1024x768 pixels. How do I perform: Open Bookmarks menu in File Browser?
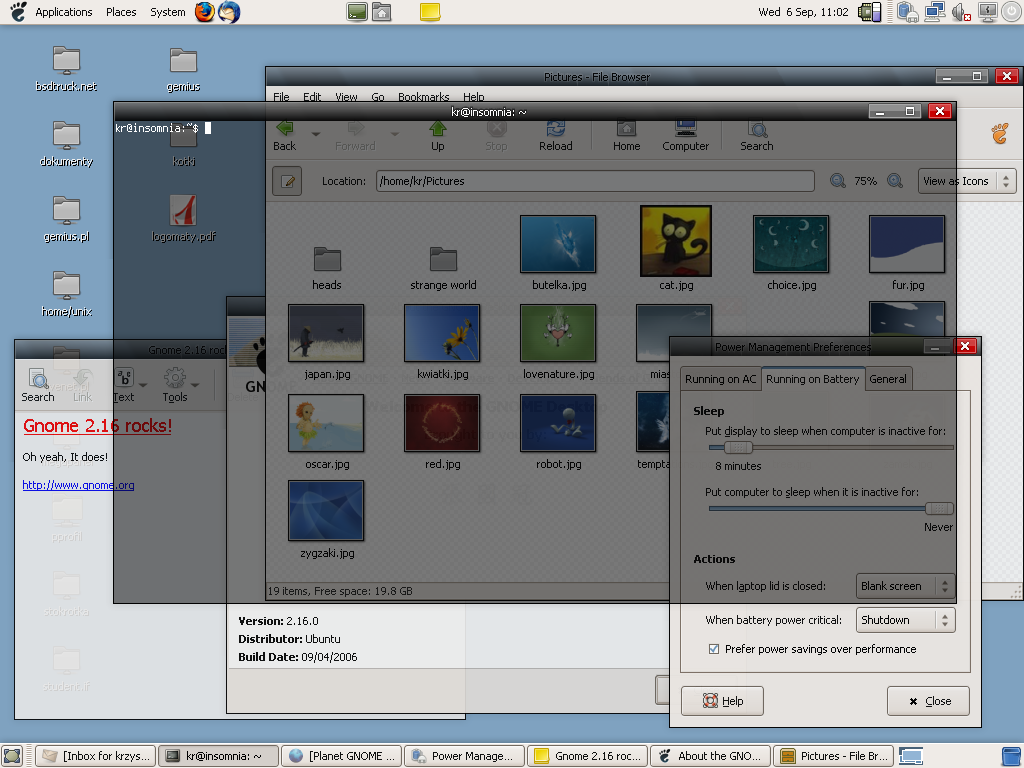pyautogui.click(x=424, y=97)
